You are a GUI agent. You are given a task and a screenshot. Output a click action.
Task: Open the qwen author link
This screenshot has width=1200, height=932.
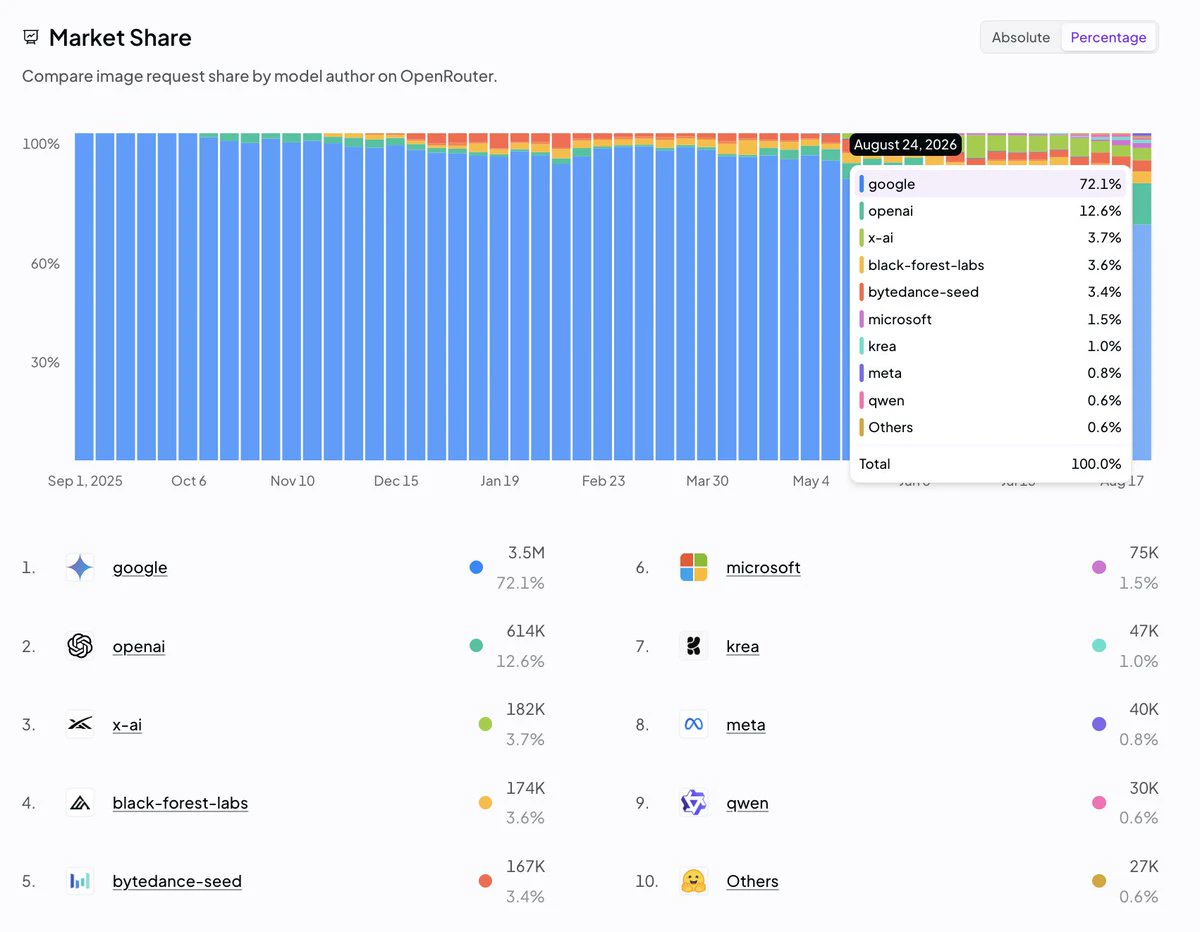tap(747, 802)
